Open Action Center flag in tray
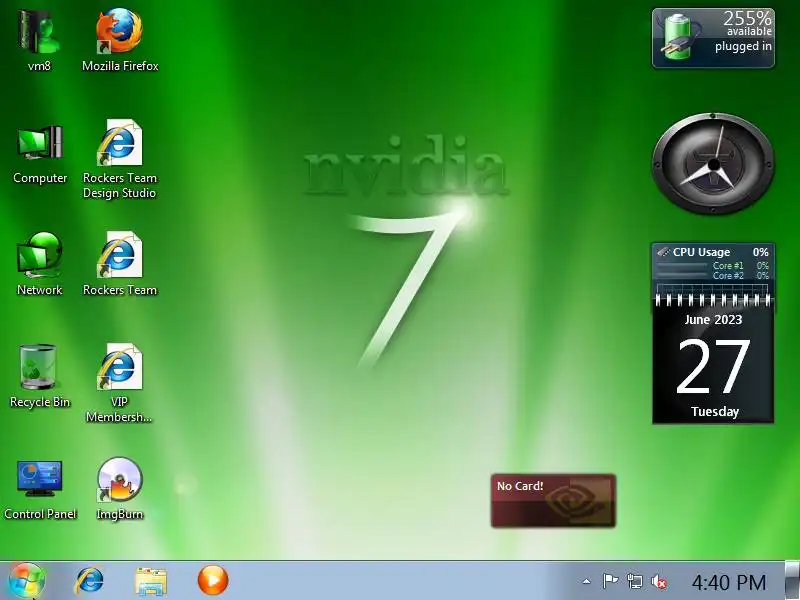The width and height of the screenshot is (800, 600). point(610,581)
